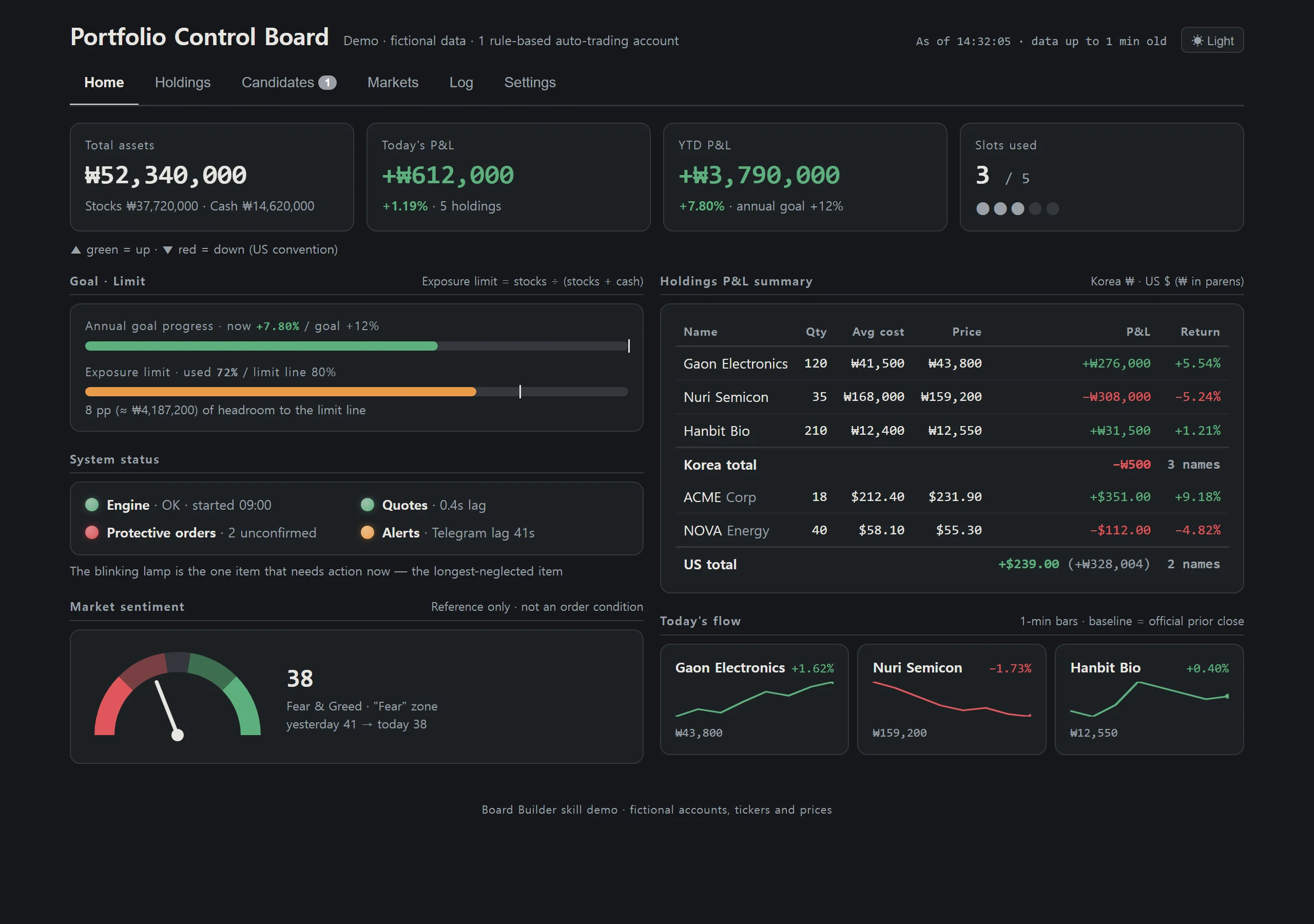Open the Holdings tab
1314x924 pixels.
click(183, 83)
